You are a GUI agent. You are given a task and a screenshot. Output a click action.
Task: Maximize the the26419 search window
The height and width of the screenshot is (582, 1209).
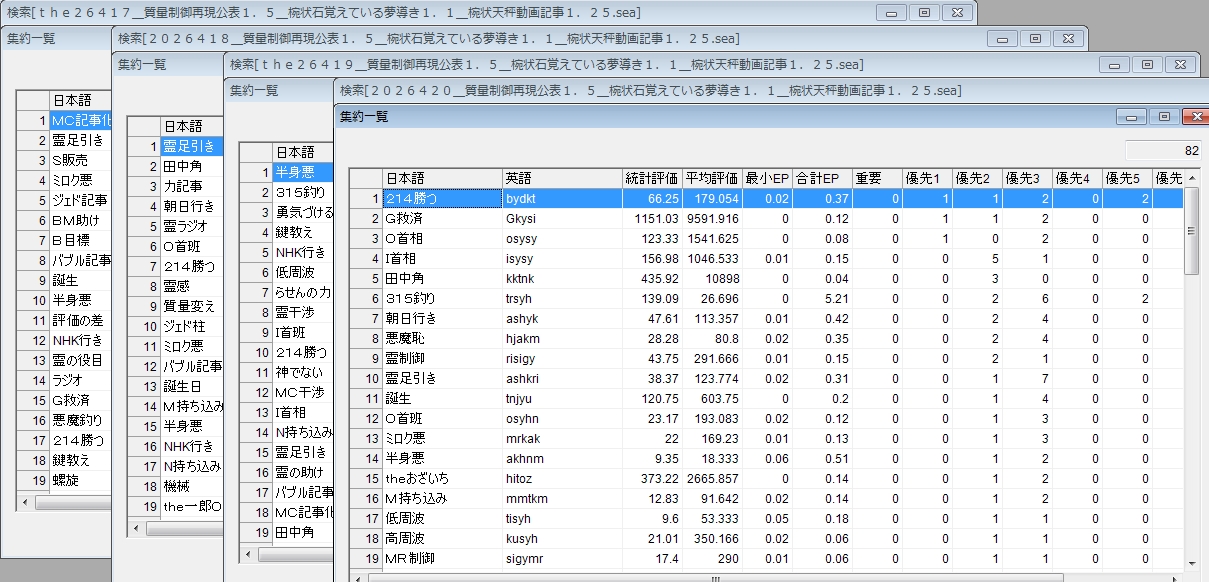(1146, 65)
